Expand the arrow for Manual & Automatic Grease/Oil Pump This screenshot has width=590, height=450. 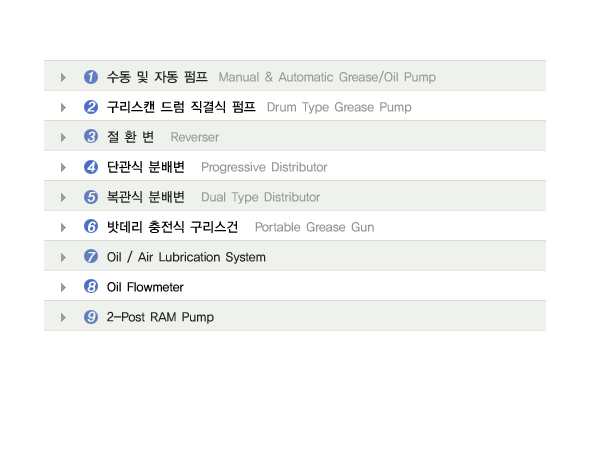pyautogui.click(x=63, y=78)
